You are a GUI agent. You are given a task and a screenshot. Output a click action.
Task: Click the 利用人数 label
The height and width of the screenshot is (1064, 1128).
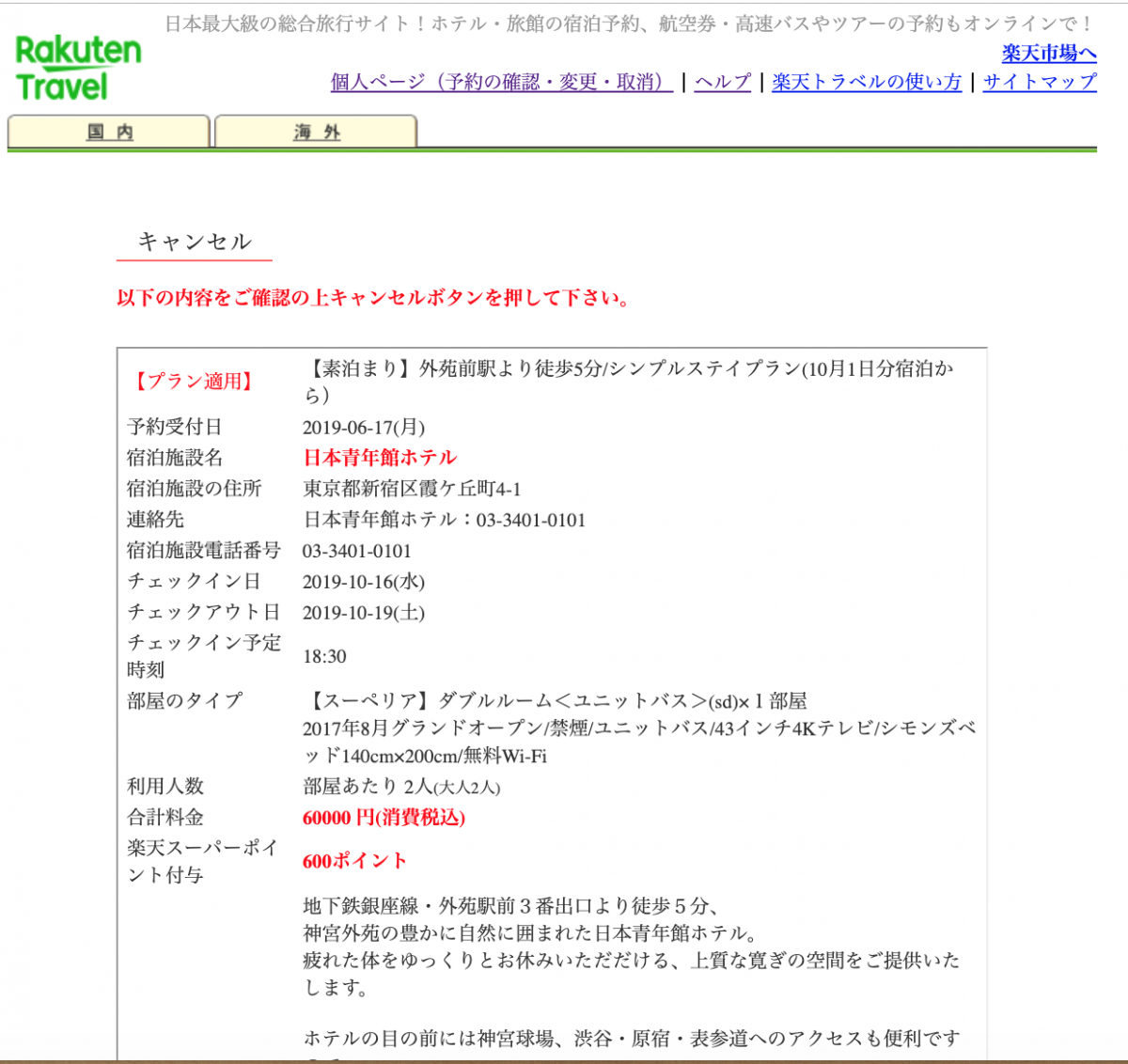click(165, 787)
